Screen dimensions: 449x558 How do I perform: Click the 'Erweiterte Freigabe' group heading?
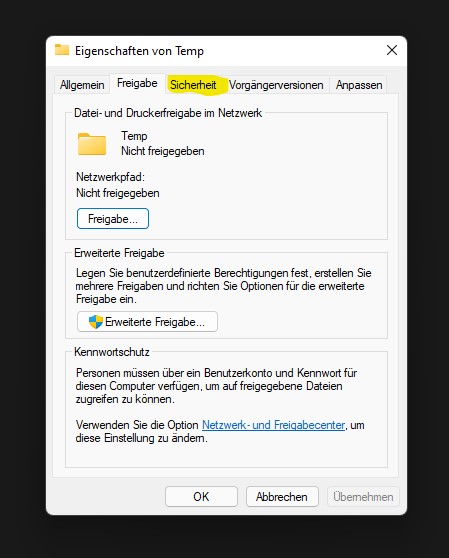click(x=119, y=253)
